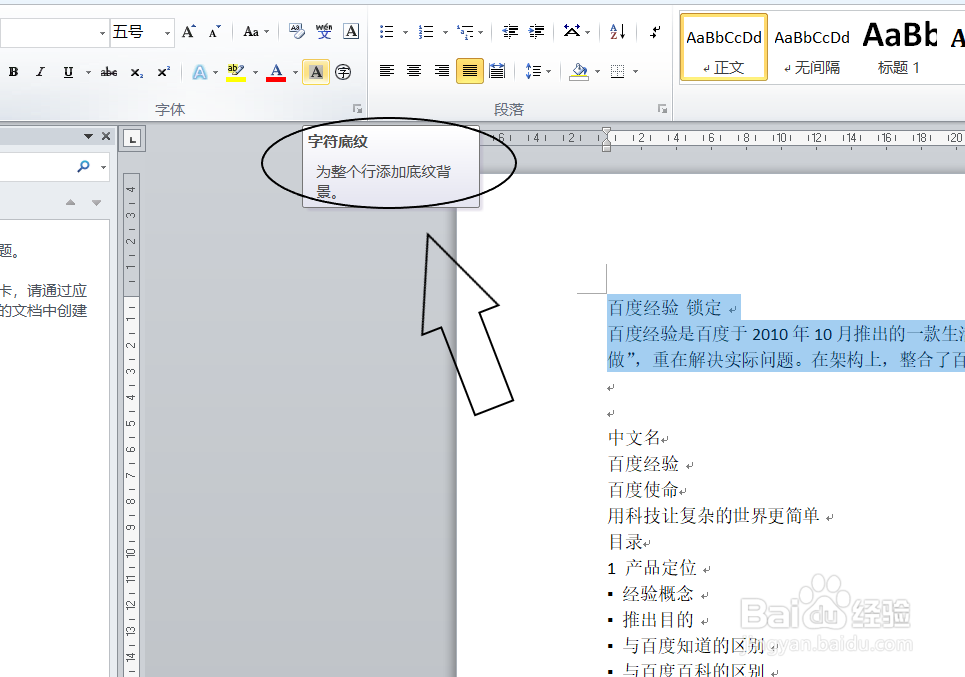Click the indent marker on horizontal ruler

tap(606, 140)
